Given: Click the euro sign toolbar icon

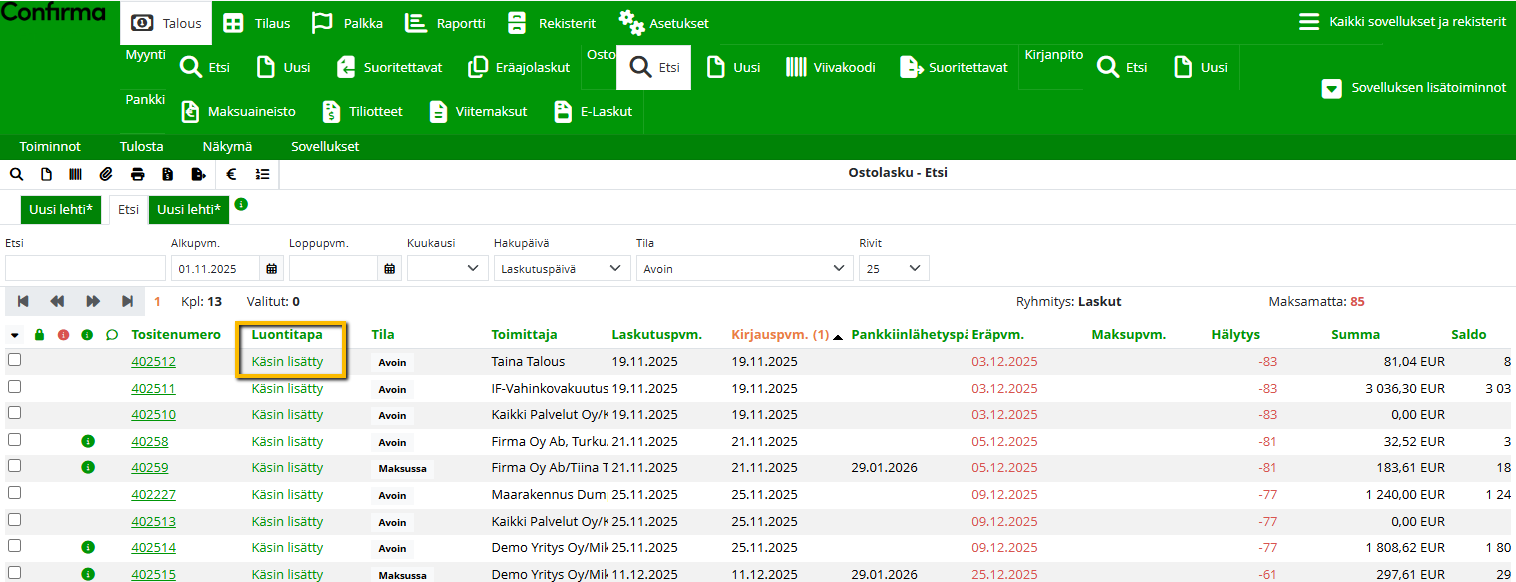Looking at the screenshot, I should (231, 174).
